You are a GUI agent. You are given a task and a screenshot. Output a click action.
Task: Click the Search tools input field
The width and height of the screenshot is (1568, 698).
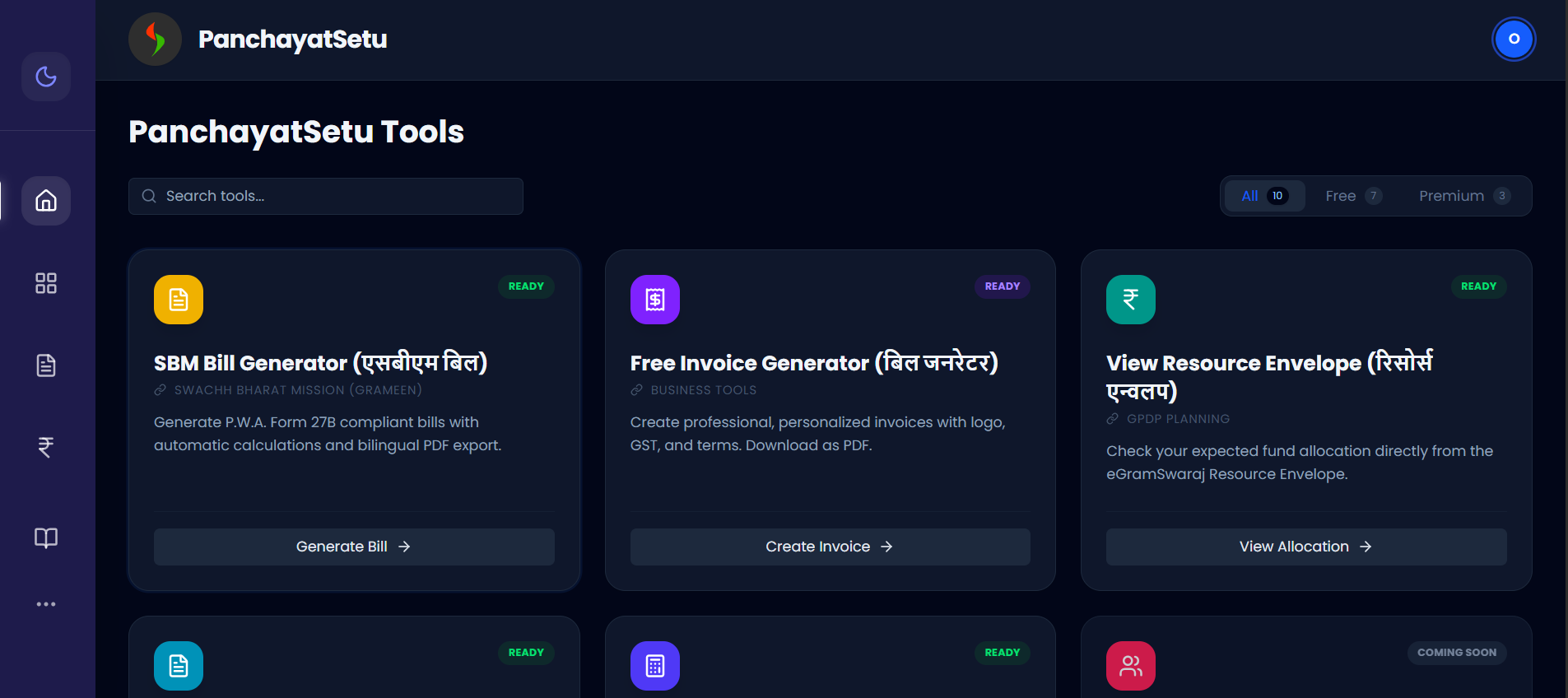325,196
